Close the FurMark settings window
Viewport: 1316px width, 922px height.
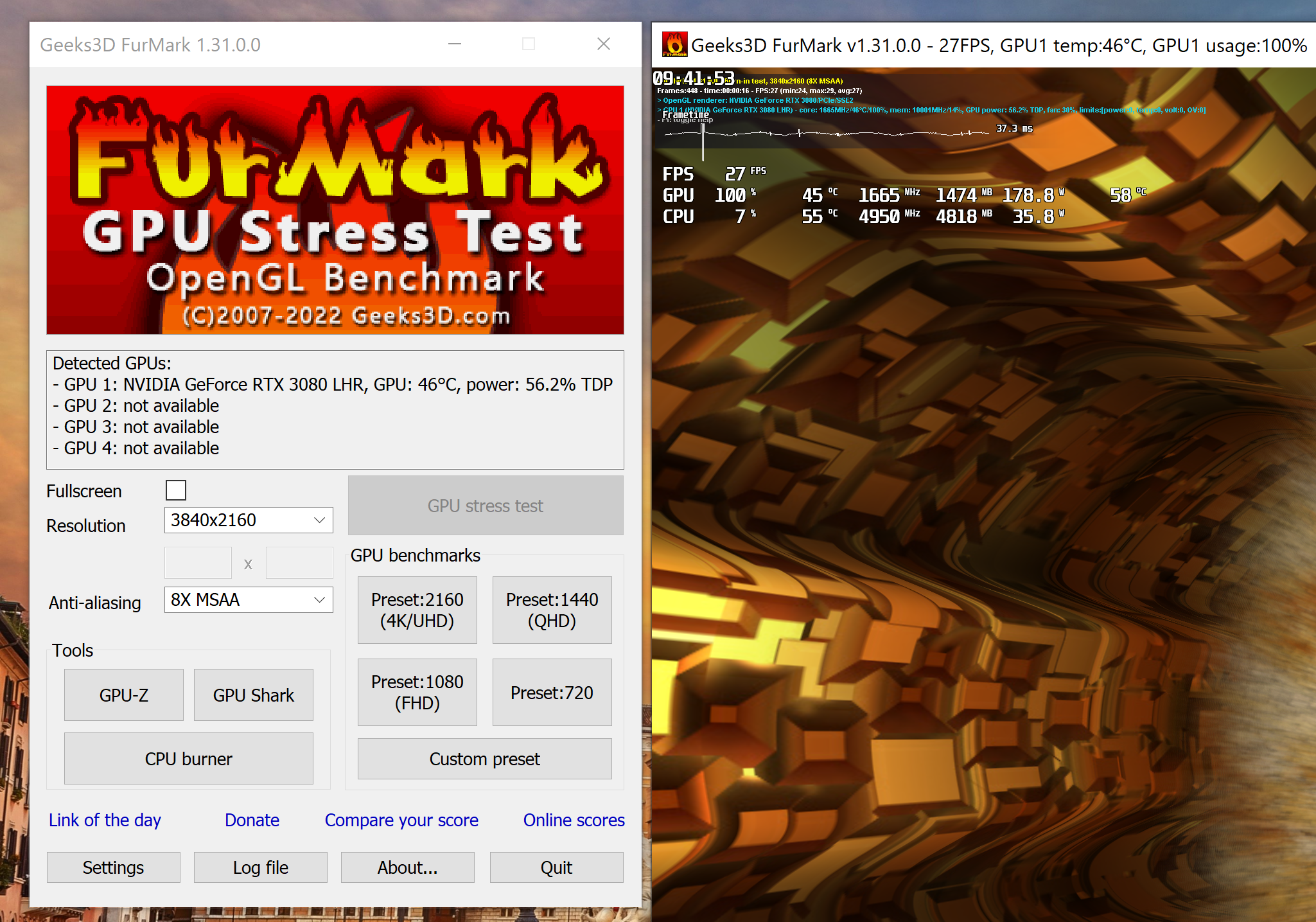tap(603, 44)
